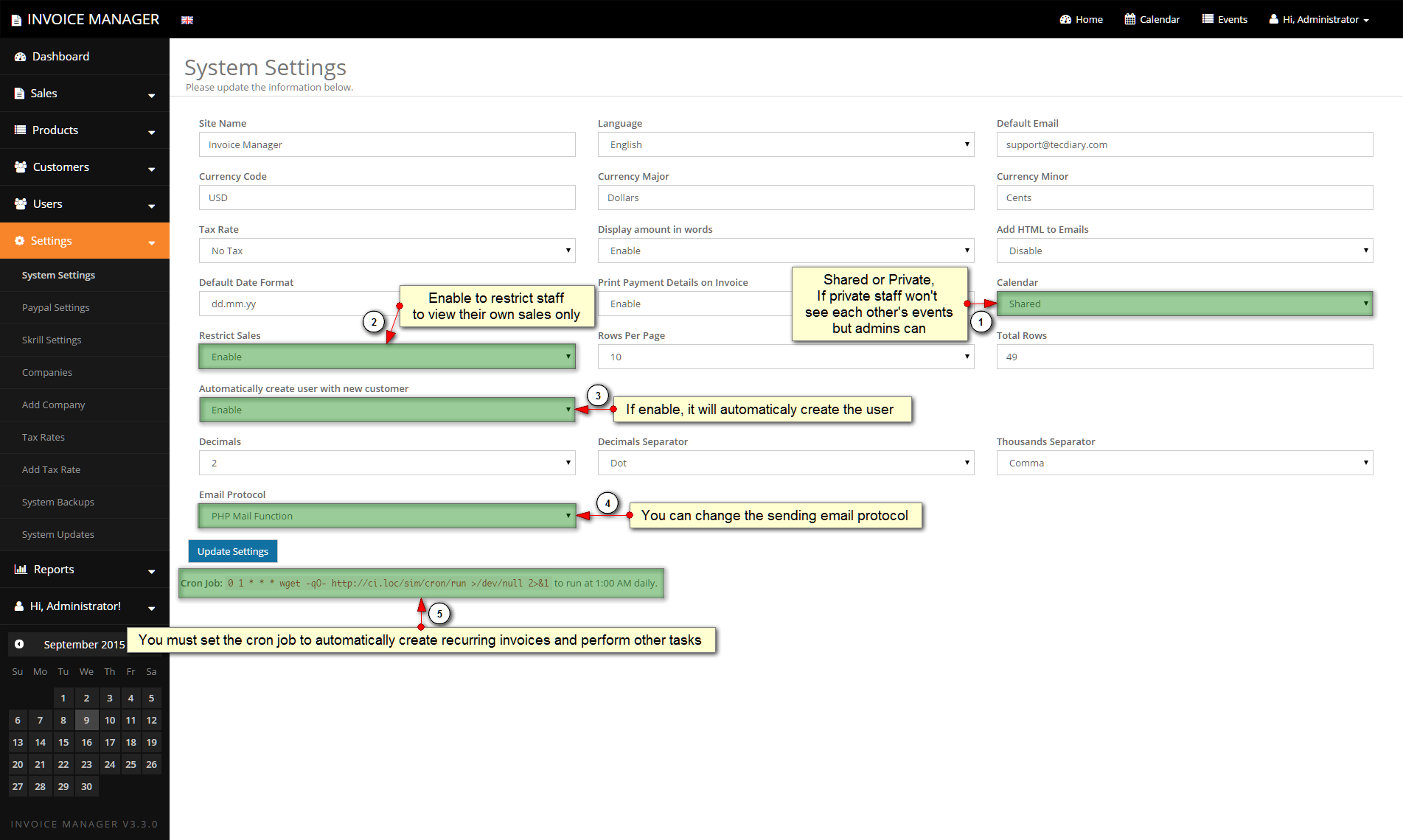The width and height of the screenshot is (1403, 840).
Task: Click the Events list icon in header
Action: pyautogui.click(x=1208, y=19)
